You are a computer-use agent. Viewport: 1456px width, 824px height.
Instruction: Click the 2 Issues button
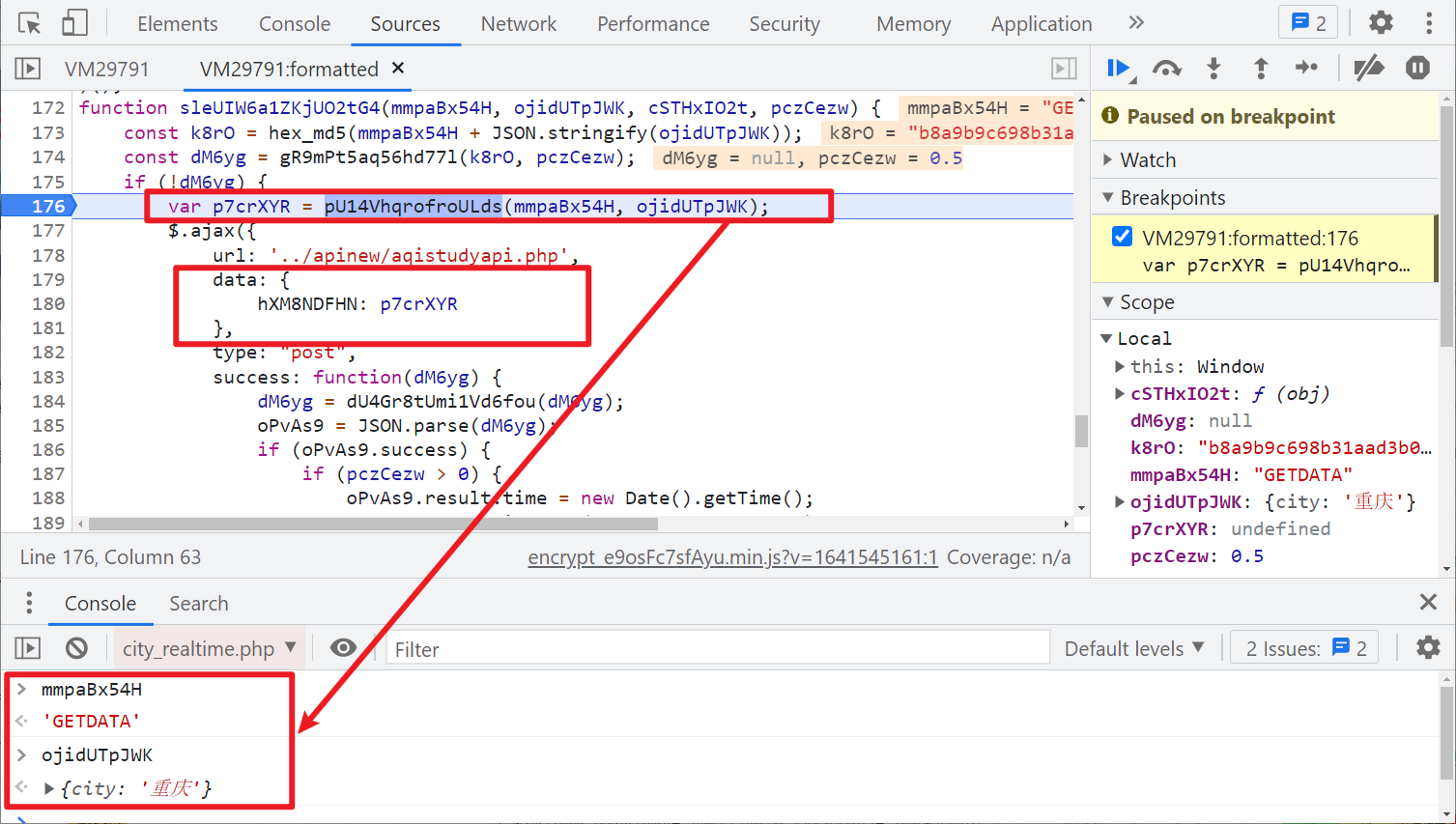click(1305, 648)
